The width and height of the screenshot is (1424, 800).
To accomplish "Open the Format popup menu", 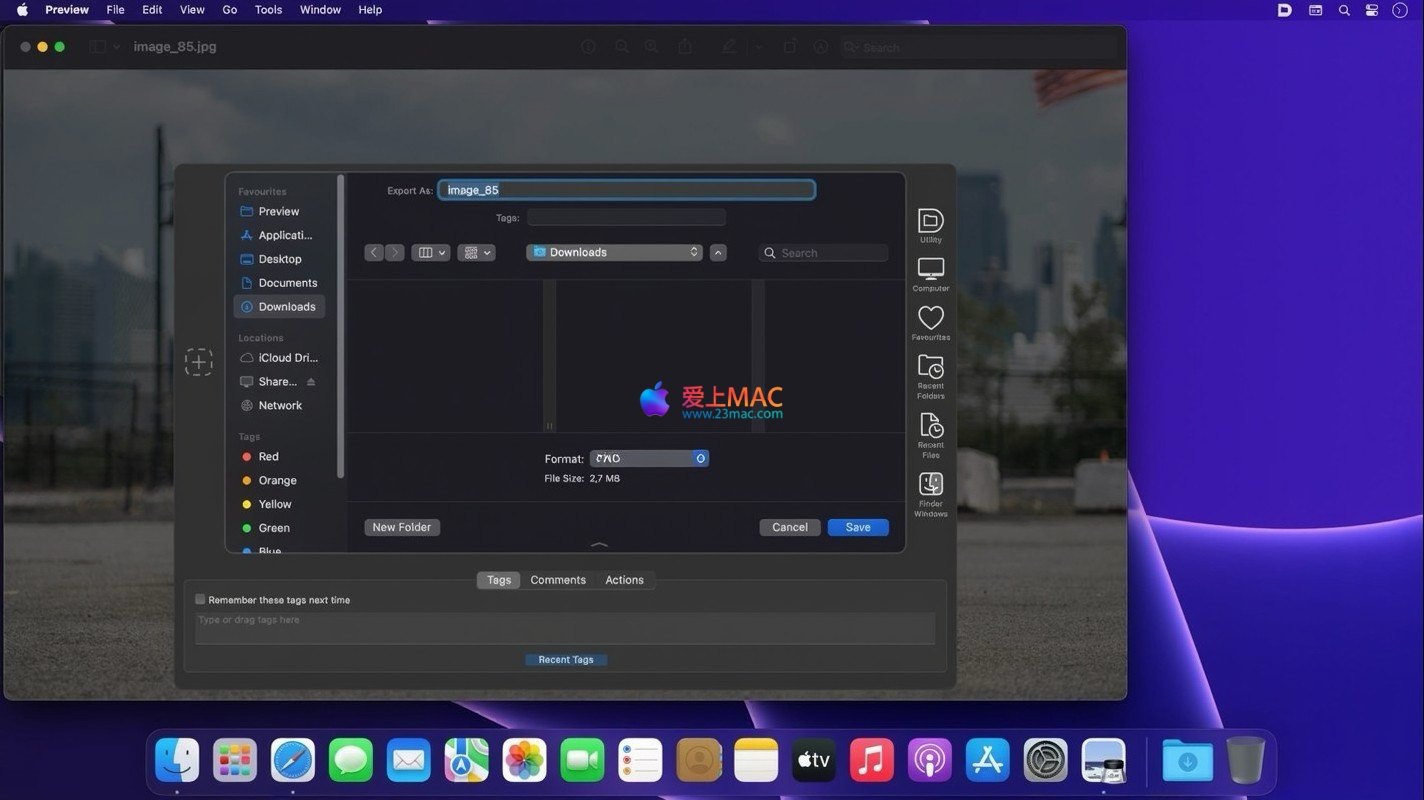I will click(x=649, y=459).
